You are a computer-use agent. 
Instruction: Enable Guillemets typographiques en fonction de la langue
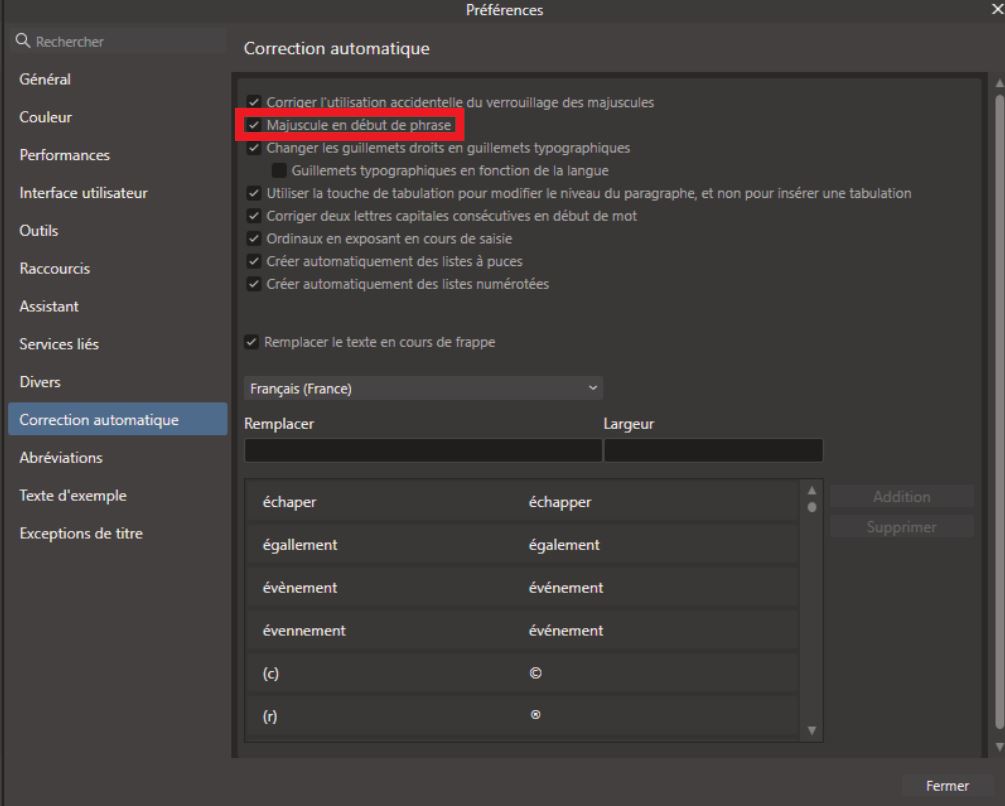tap(279, 170)
